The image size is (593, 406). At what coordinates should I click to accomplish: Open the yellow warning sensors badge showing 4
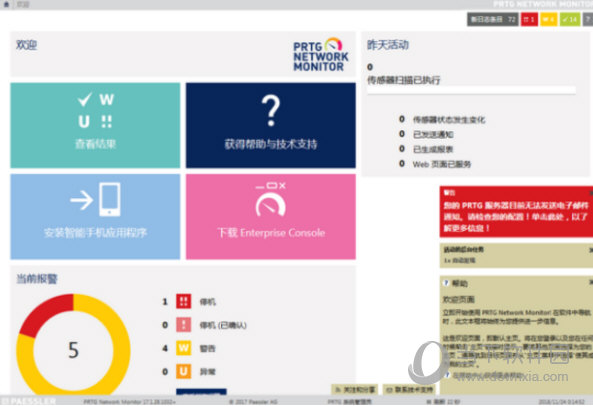[x=548, y=19]
